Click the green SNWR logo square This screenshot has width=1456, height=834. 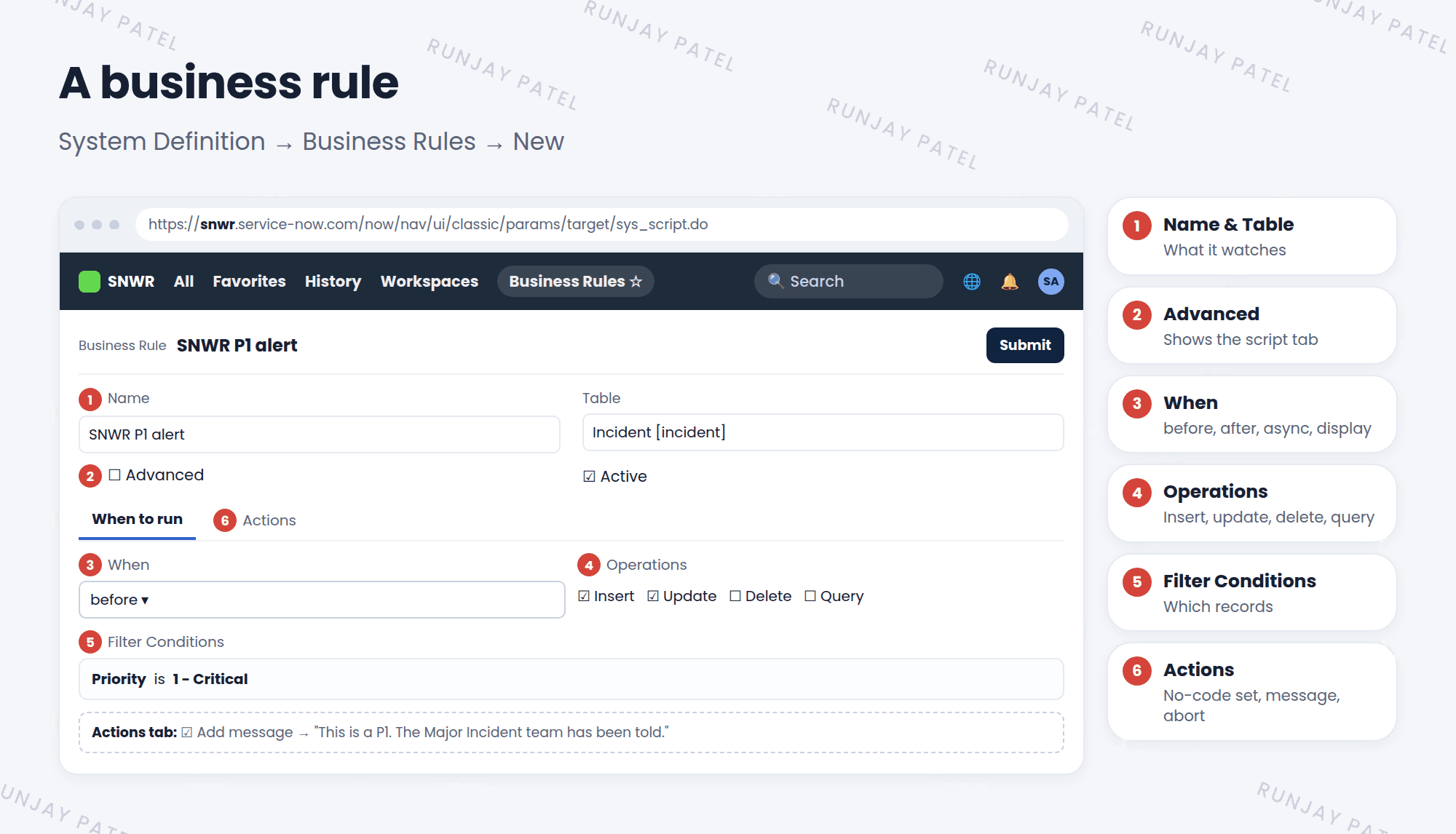(x=90, y=282)
